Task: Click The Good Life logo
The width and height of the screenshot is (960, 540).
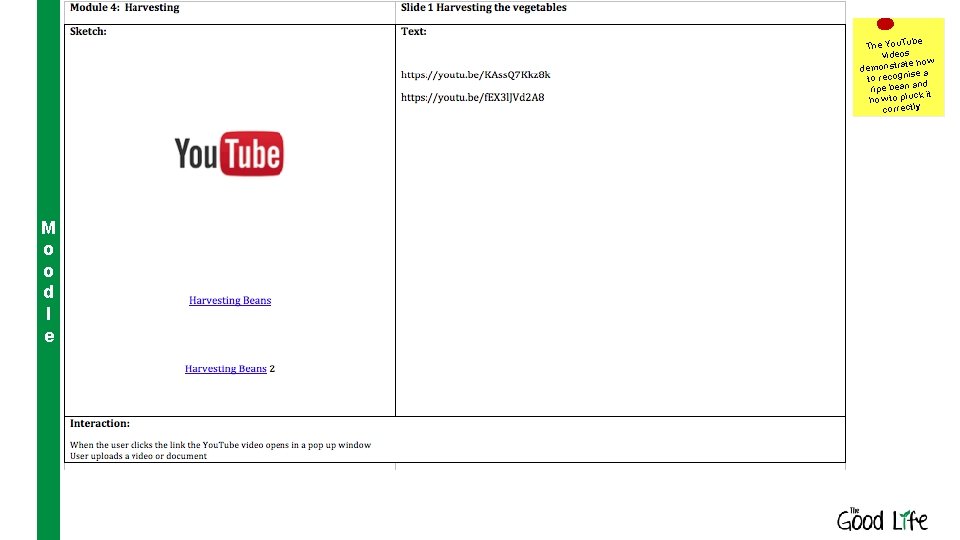Action: point(882,519)
